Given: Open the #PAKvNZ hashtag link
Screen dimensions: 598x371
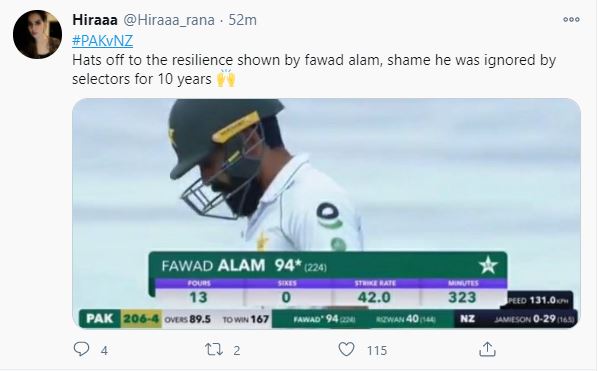Looking at the screenshot, I should [102, 41].
